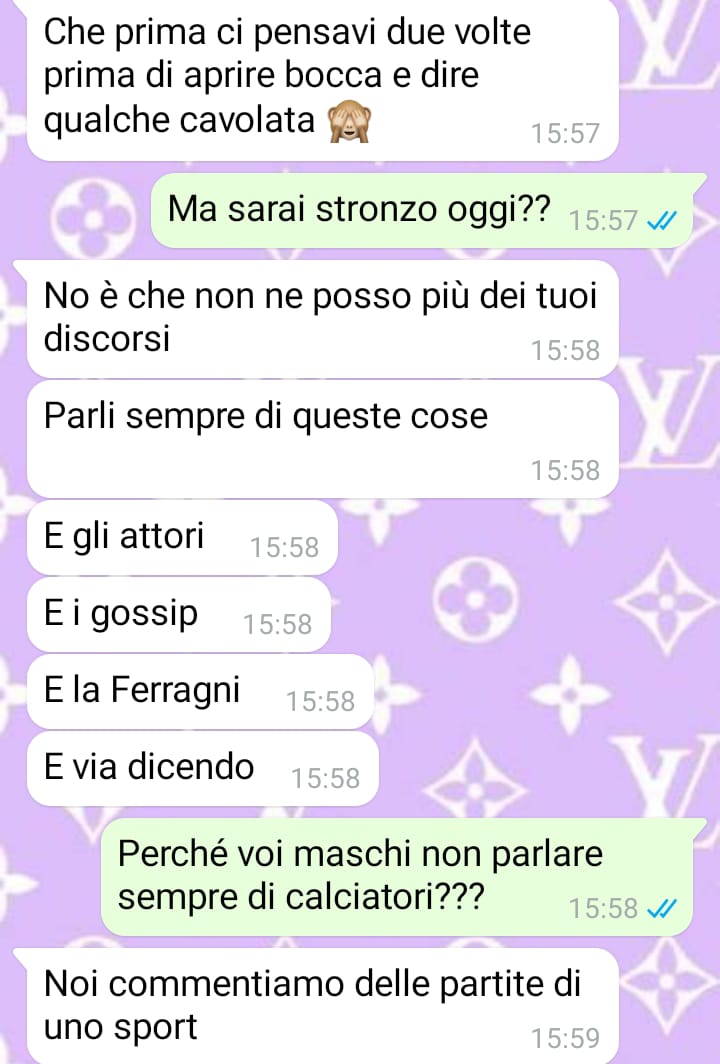Viewport: 720px width, 1064px height.
Task: Tap the 'Perché voi maschi non parlare' message
Action: click(x=397, y=877)
